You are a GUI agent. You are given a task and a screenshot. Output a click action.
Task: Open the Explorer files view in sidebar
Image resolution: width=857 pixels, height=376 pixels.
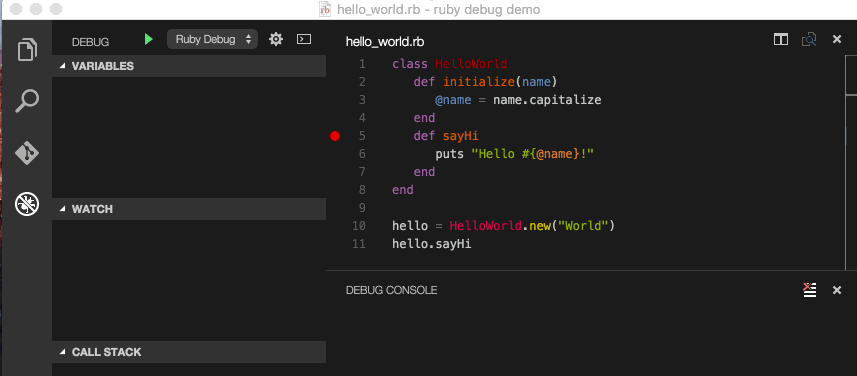(x=27, y=50)
